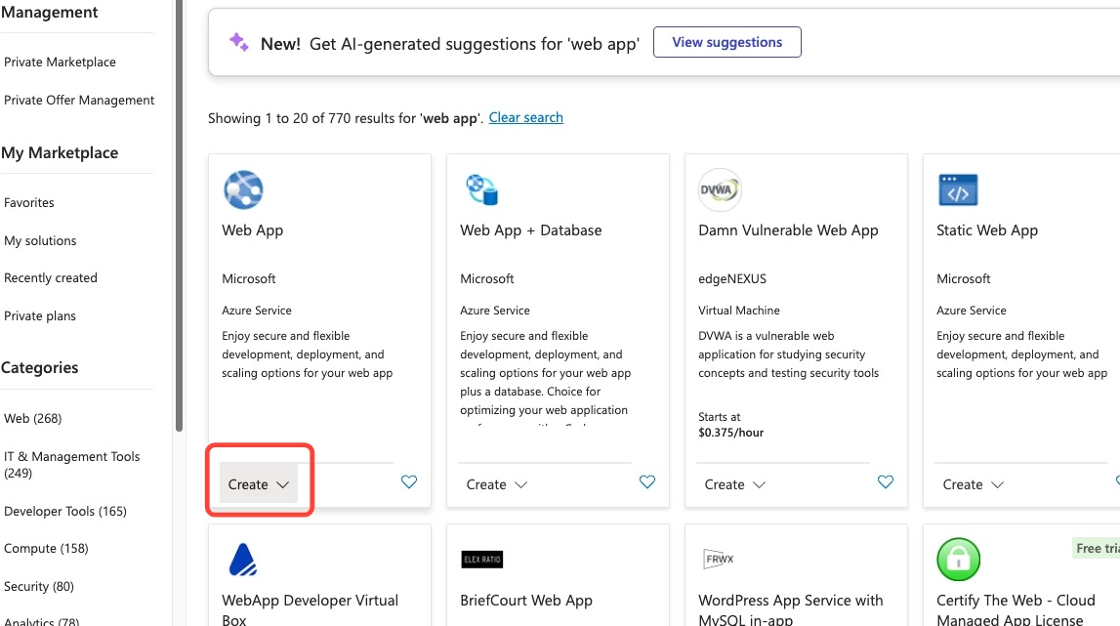
Task: Click the results count text for 'web app'
Action: tap(346, 118)
